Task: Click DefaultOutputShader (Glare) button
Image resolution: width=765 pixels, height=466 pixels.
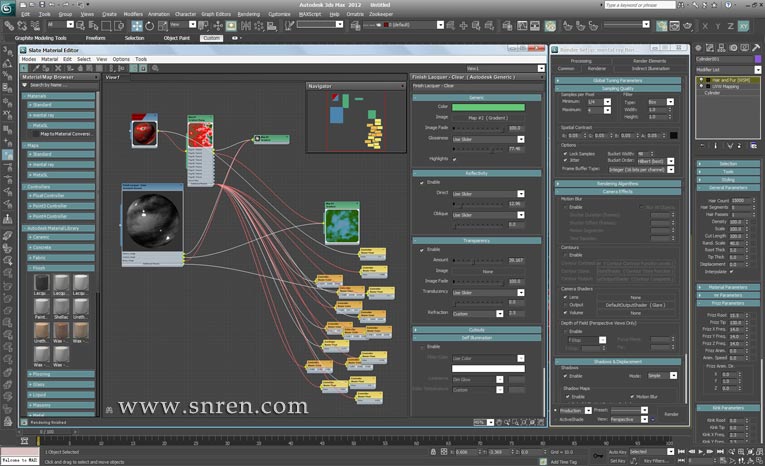Action: (x=635, y=305)
